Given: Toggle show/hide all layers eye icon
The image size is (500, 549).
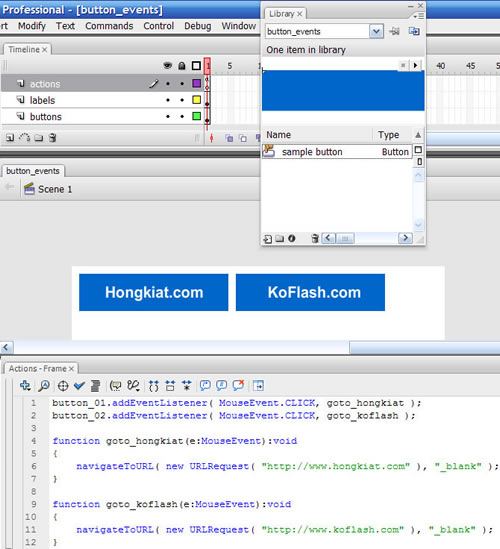Looking at the screenshot, I should click(x=168, y=65).
